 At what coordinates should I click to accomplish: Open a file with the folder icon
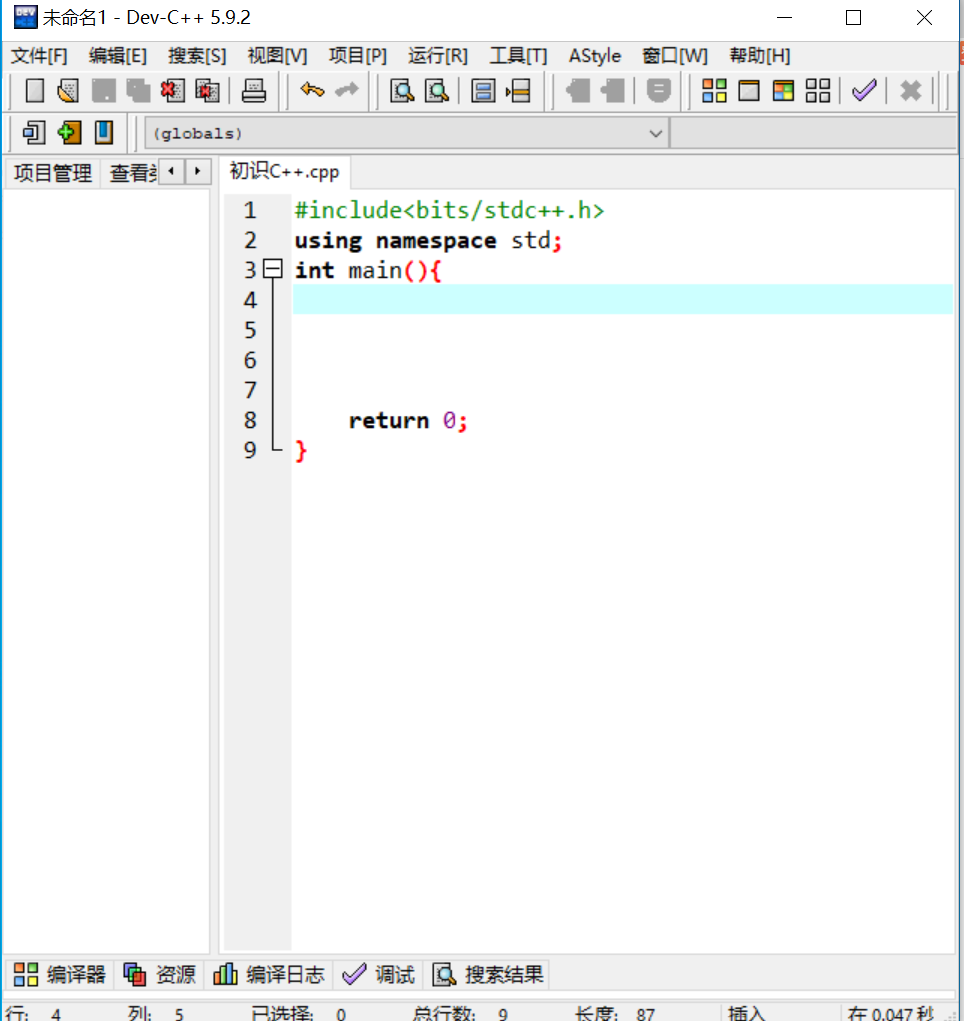coord(68,91)
